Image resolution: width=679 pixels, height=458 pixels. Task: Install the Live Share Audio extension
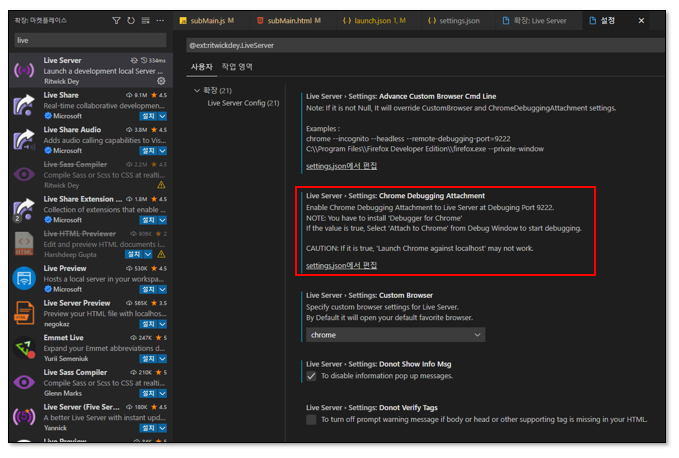coord(148,151)
